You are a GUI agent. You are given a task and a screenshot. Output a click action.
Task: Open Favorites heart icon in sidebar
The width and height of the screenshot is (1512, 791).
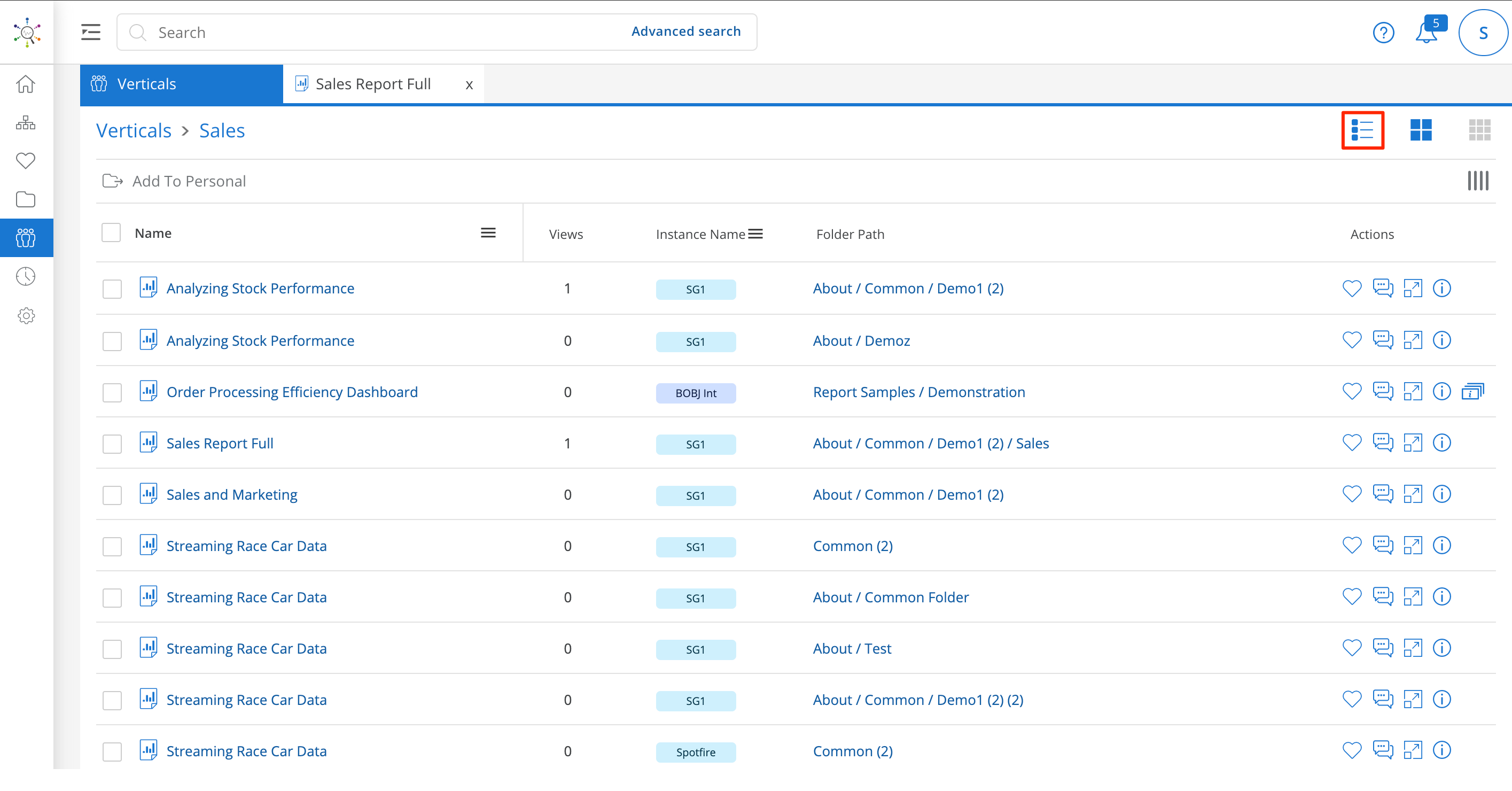[26, 161]
